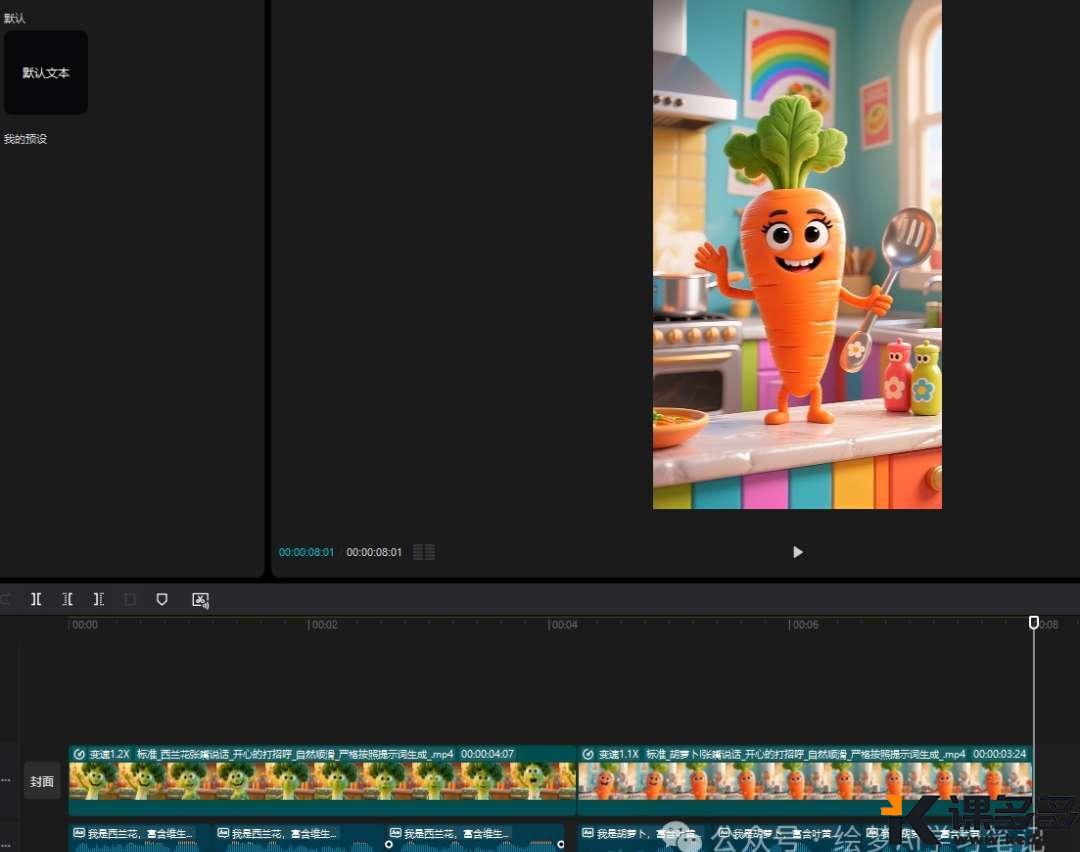The image size is (1080, 852).
Task: Select the 默认文本 text preset thumbnail
Action: 45,72
